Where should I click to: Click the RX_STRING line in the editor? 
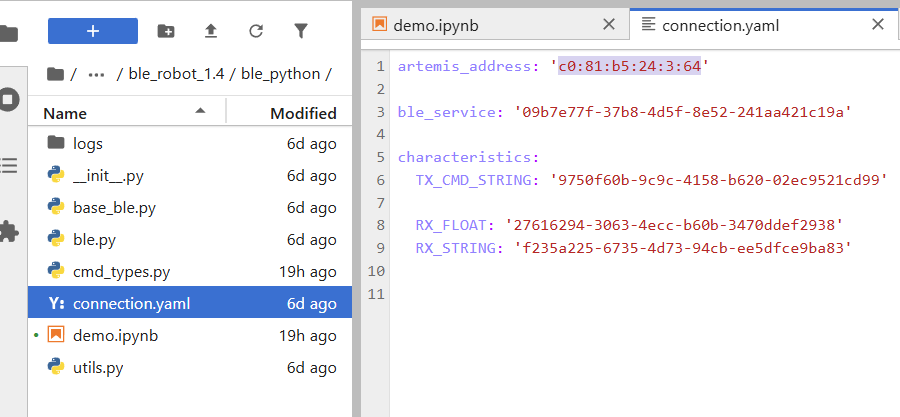(632, 247)
